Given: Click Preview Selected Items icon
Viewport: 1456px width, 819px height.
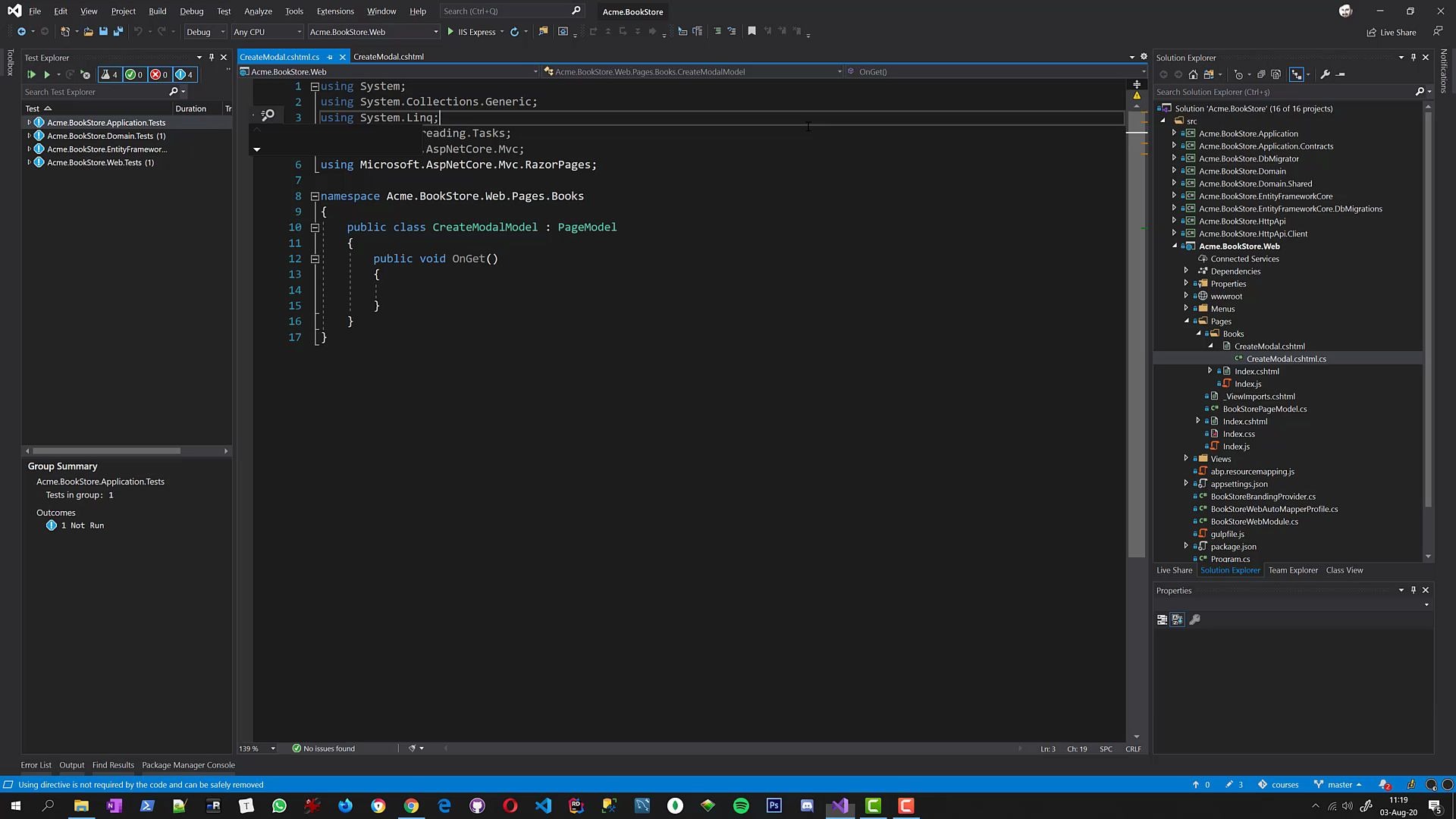Looking at the screenshot, I should point(1341,74).
